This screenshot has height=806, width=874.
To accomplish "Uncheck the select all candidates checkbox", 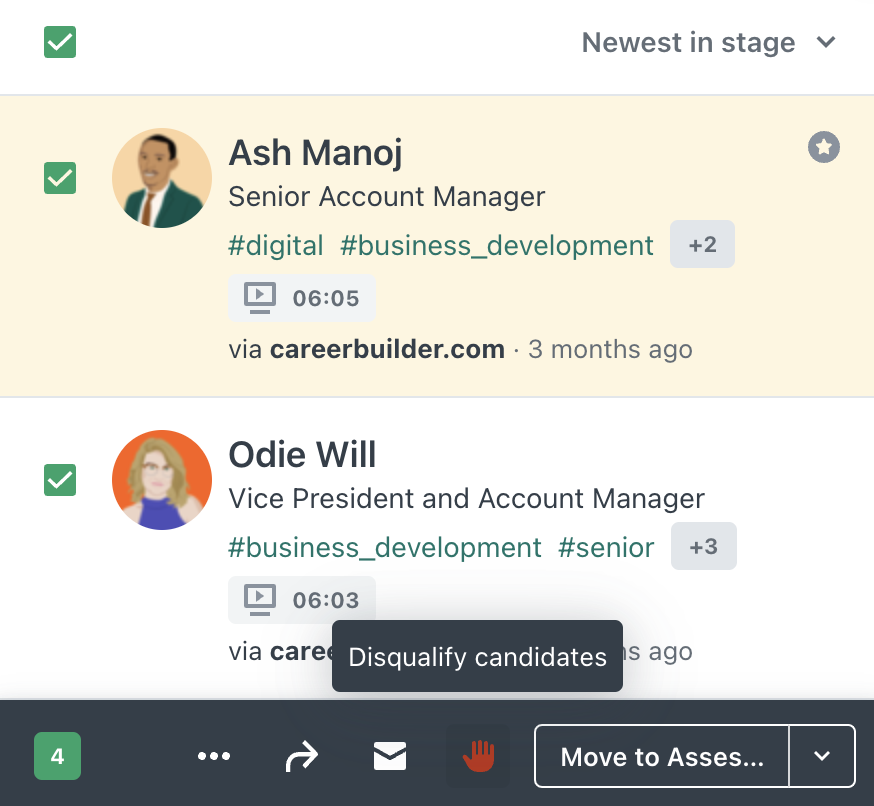I will coord(60,42).
